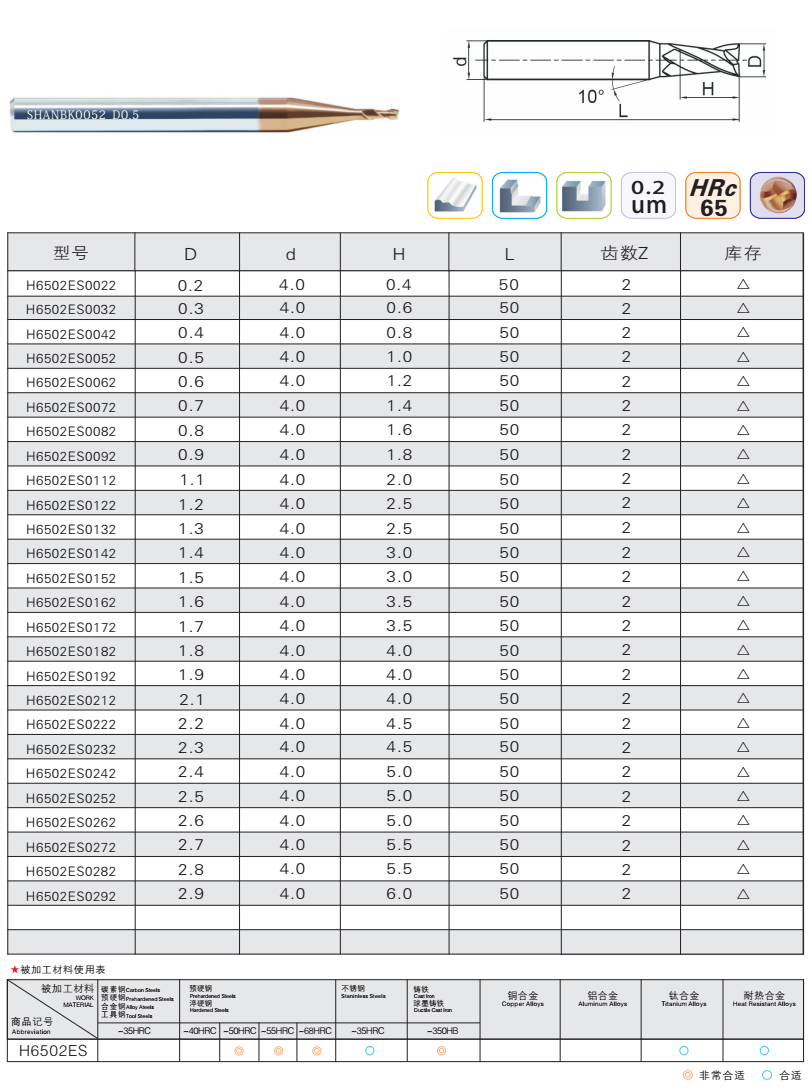The width and height of the screenshot is (812, 1091).
Task: Click the 型号 column header
Action: (x=71, y=253)
